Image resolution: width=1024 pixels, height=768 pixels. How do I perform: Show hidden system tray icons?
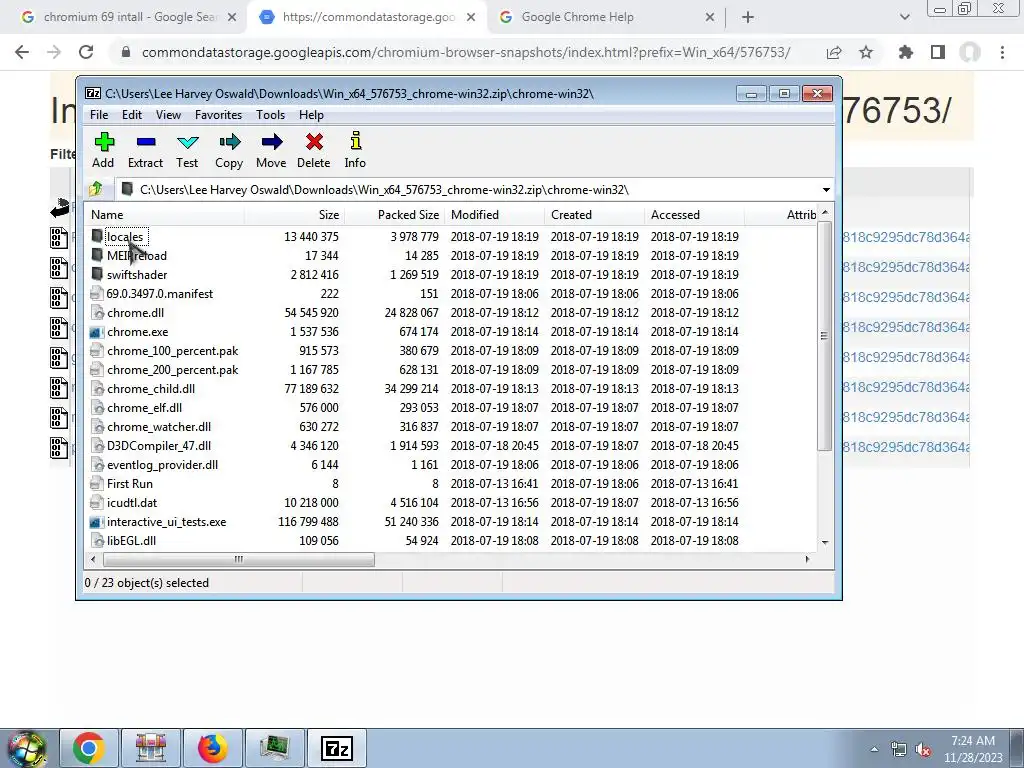[x=874, y=750]
